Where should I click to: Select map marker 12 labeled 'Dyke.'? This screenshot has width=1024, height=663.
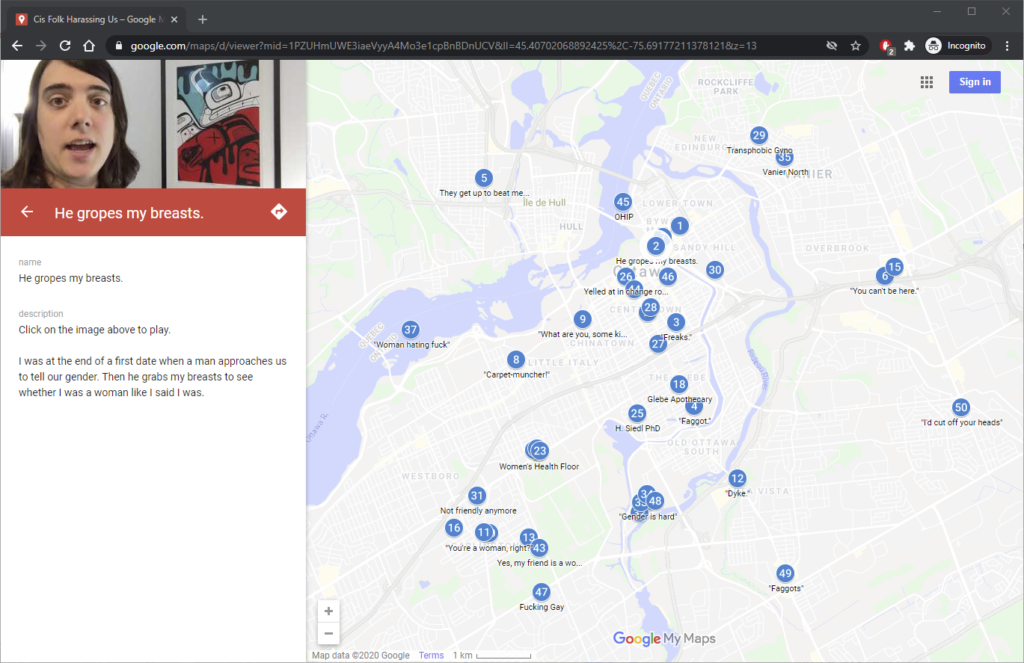coord(737,478)
